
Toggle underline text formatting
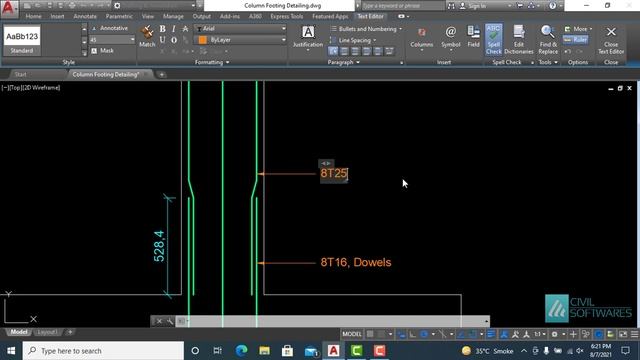click(162, 40)
